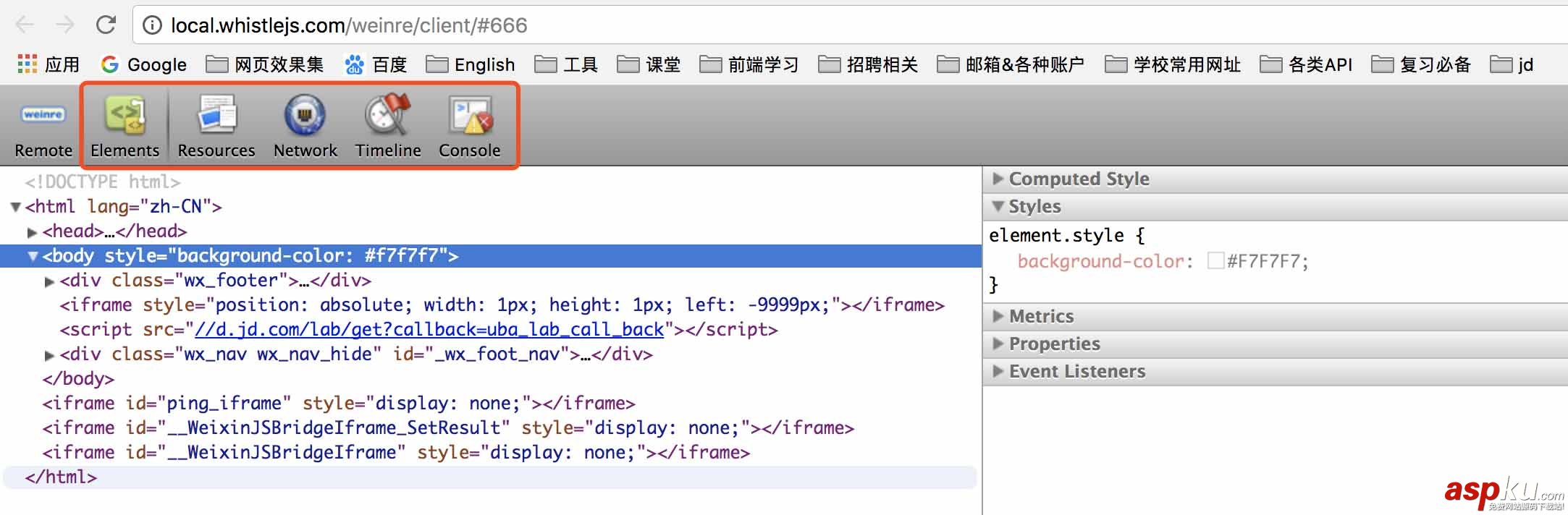This screenshot has height=515, width=1568.
Task: Open the English bookmark folder
Action: 471,64
